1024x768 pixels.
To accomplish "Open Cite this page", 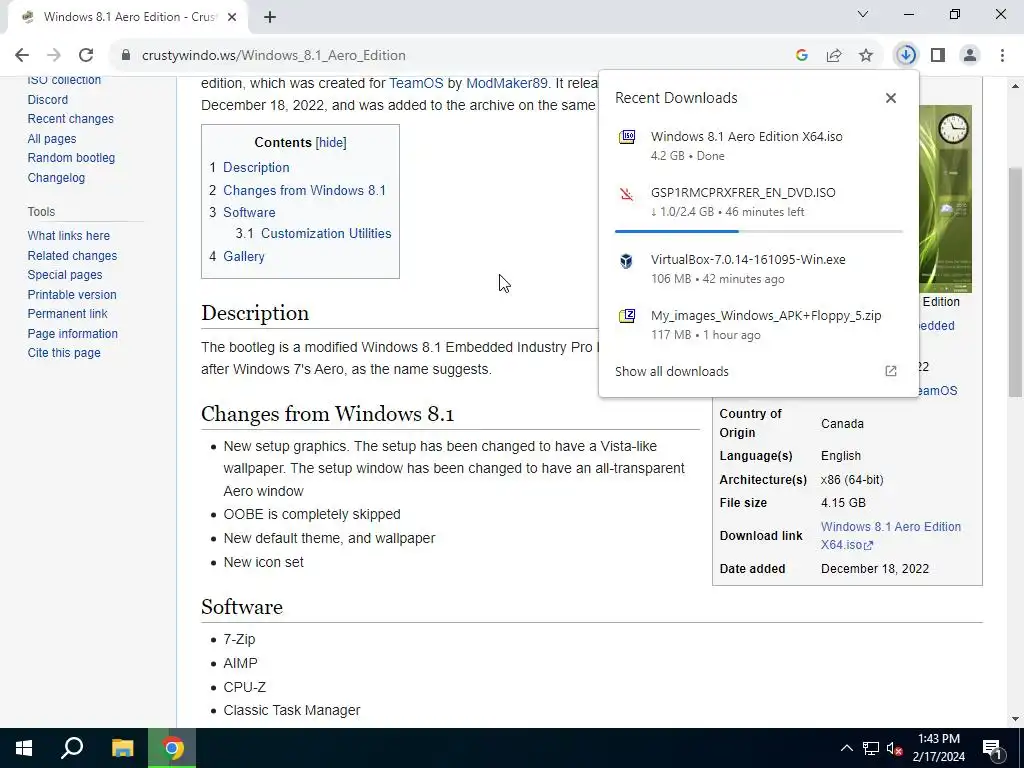I will [64, 353].
